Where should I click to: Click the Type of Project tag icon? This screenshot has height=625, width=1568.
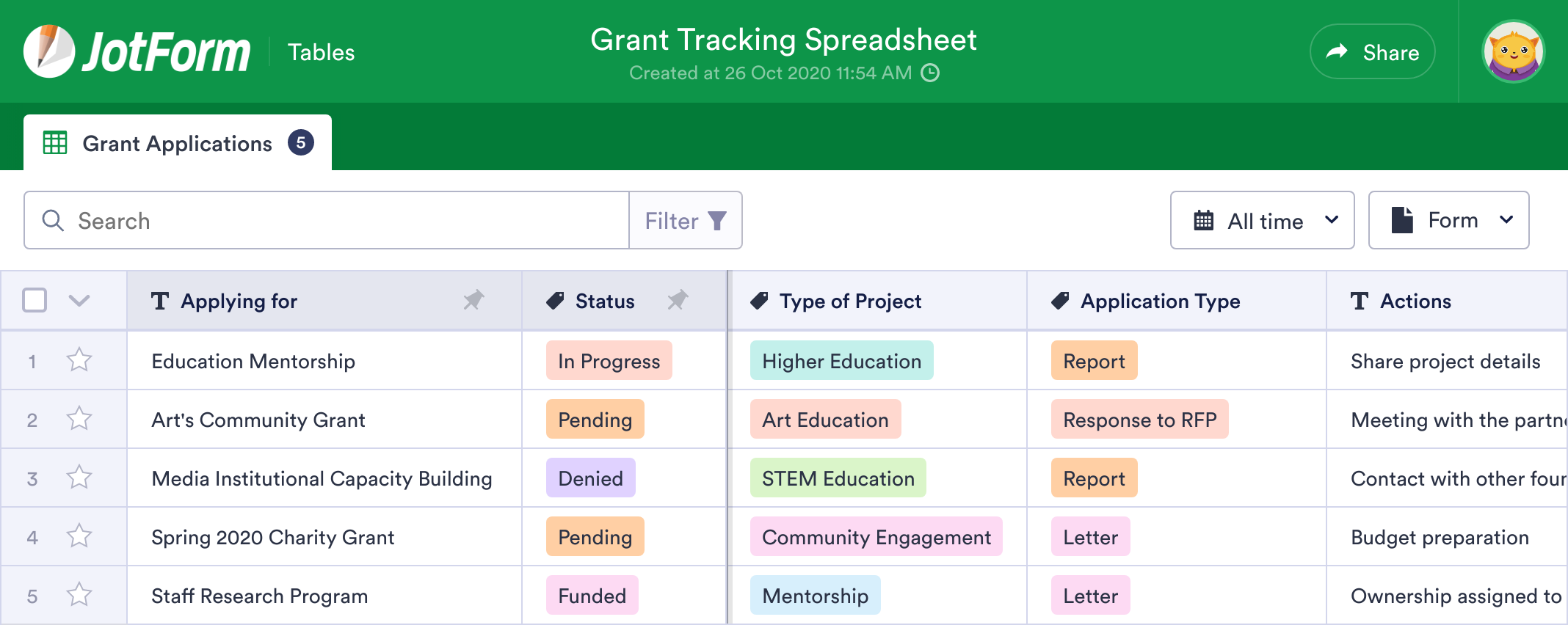tap(760, 301)
